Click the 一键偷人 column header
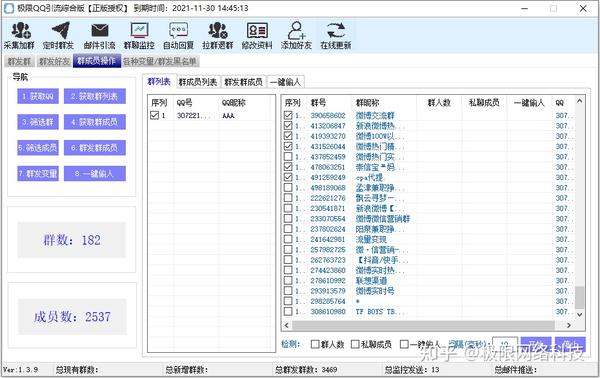 [530, 103]
